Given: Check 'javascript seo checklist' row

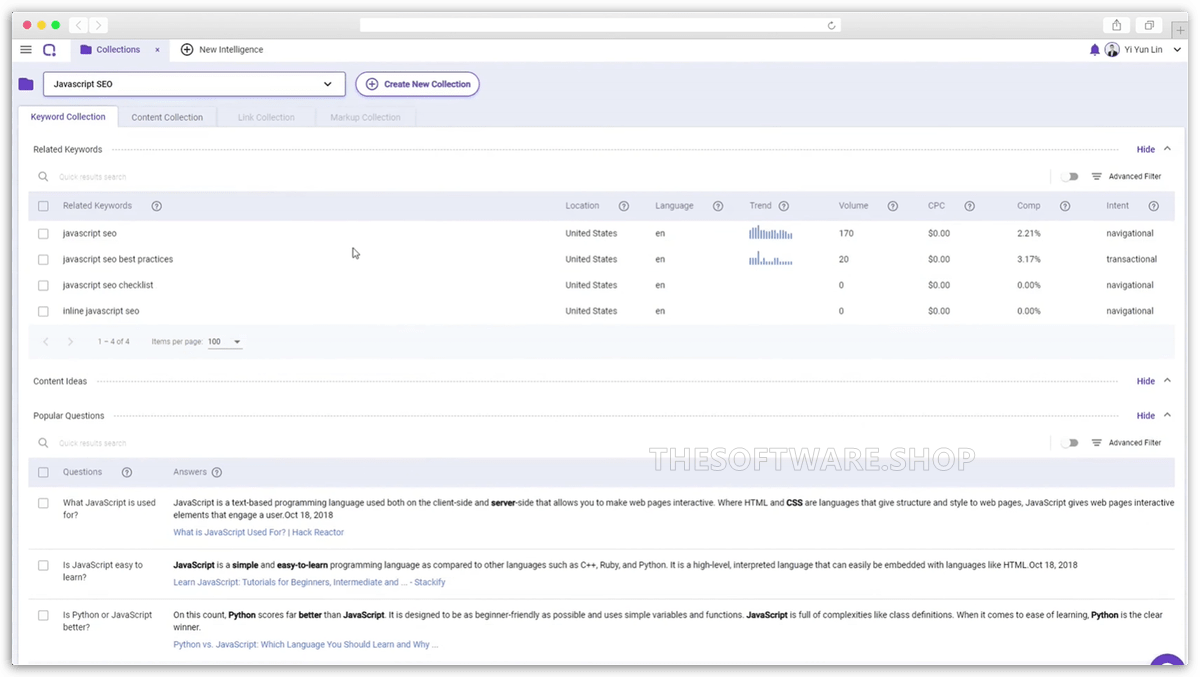Looking at the screenshot, I should (x=43, y=285).
